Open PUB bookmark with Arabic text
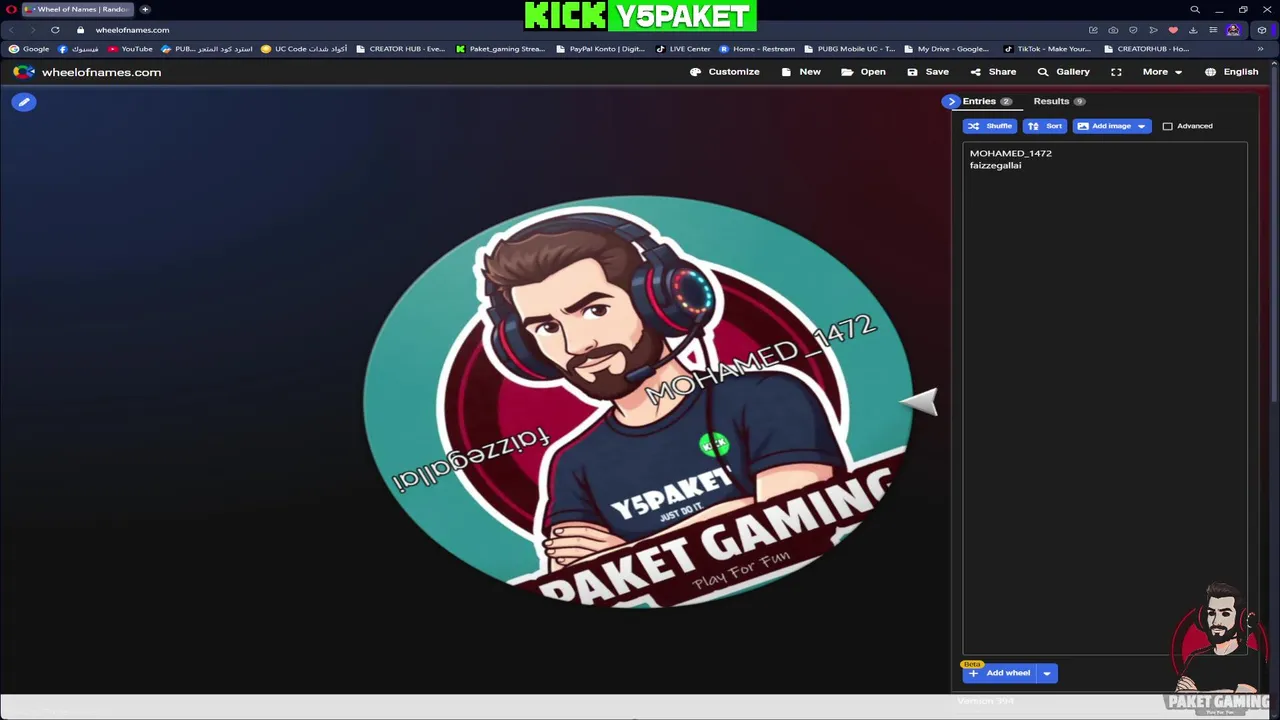 [x=207, y=49]
